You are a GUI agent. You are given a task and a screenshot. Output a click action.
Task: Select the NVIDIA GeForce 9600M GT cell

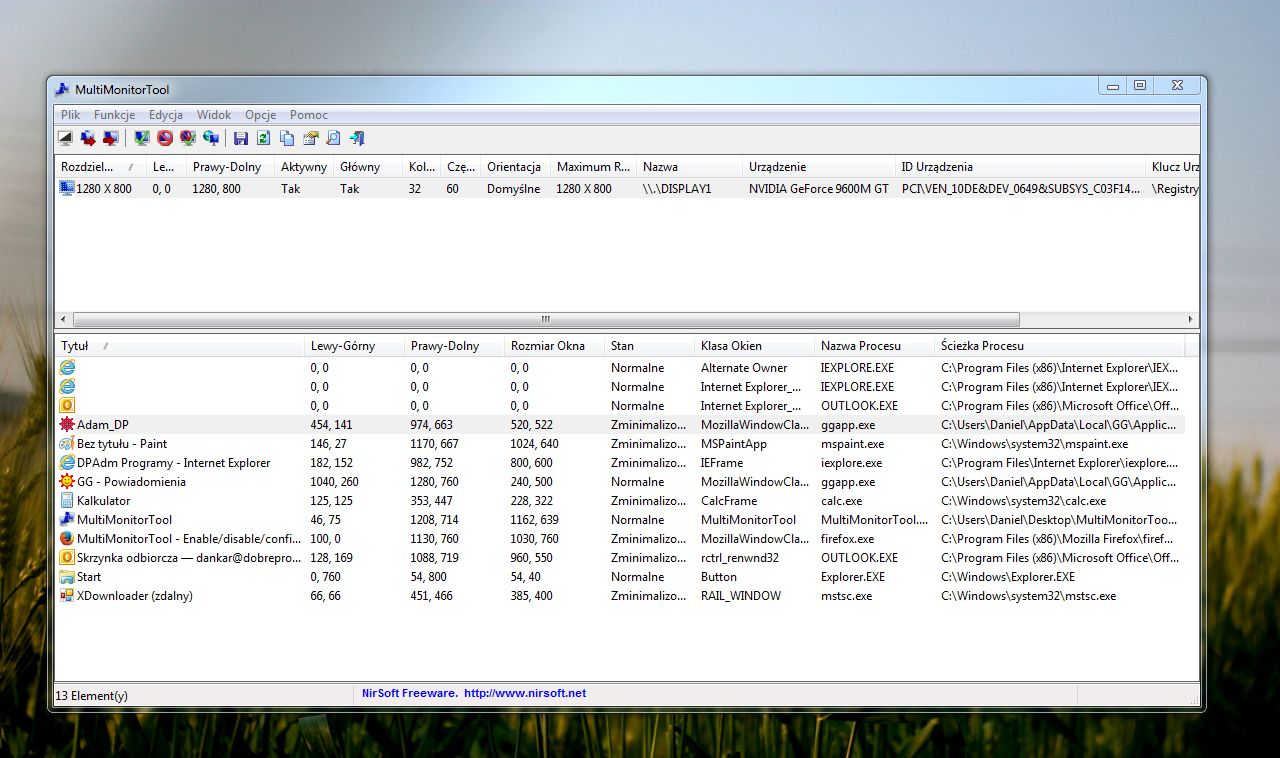[819, 188]
